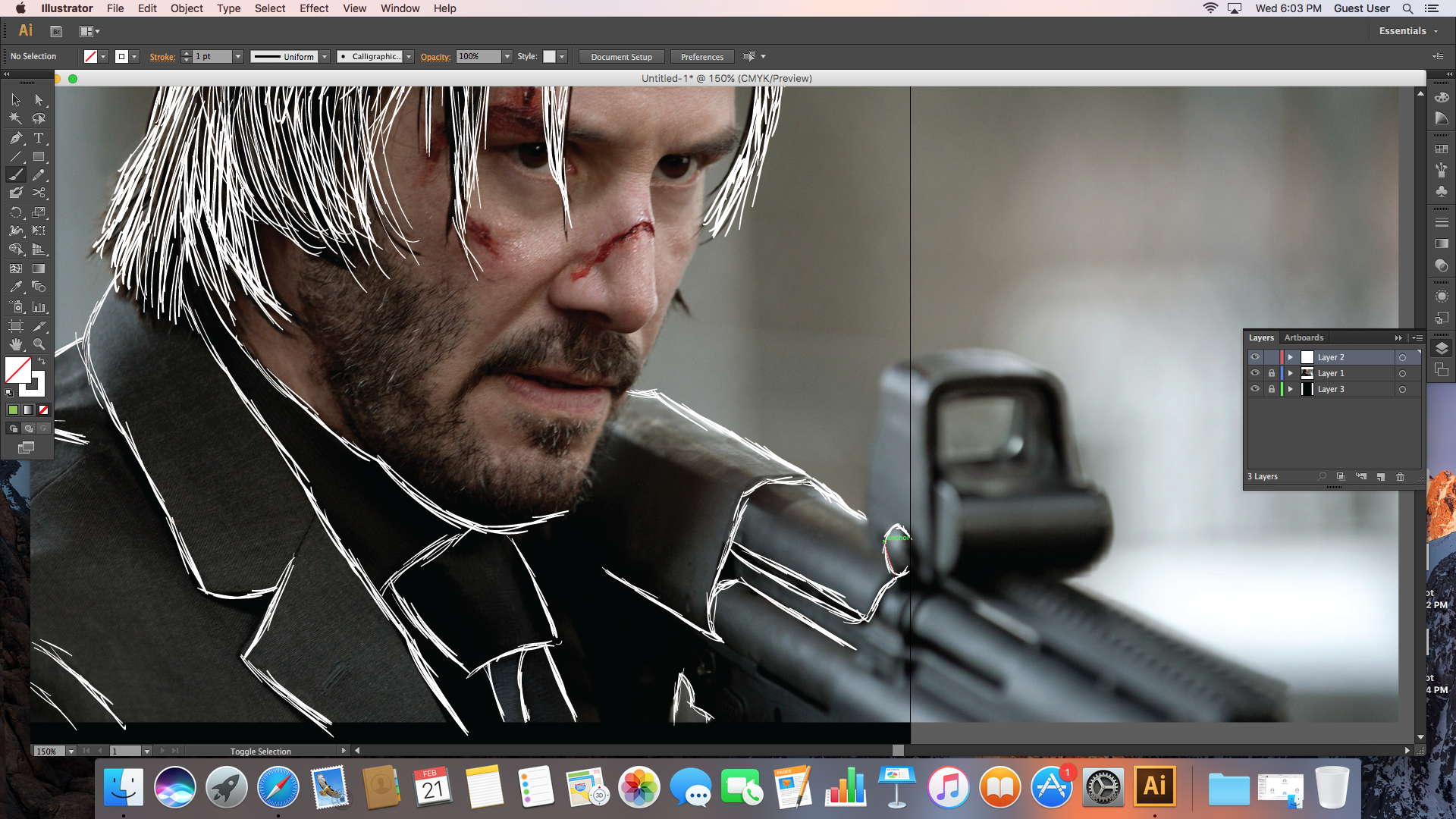Unlock Layer 3

coord(1271,388)
